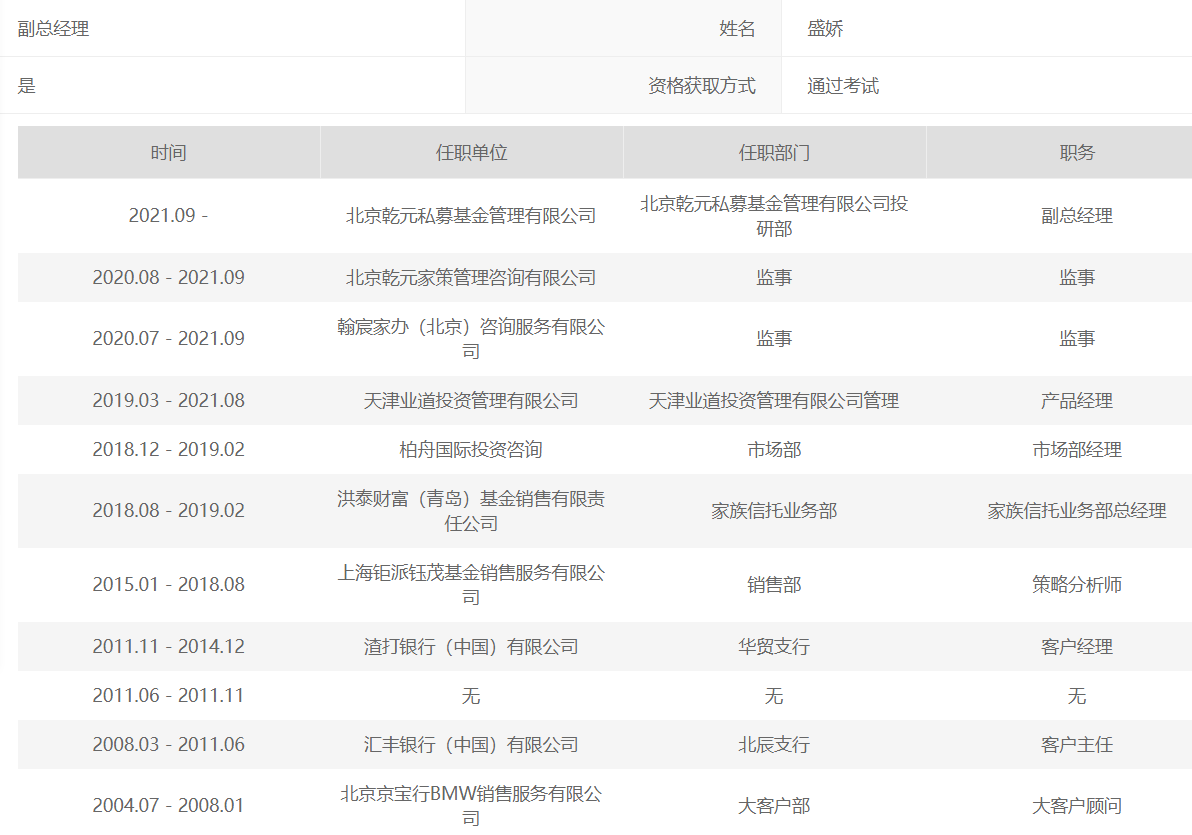Click the '姓名' label
The image size is (1192, 835).
pos(737,29)
